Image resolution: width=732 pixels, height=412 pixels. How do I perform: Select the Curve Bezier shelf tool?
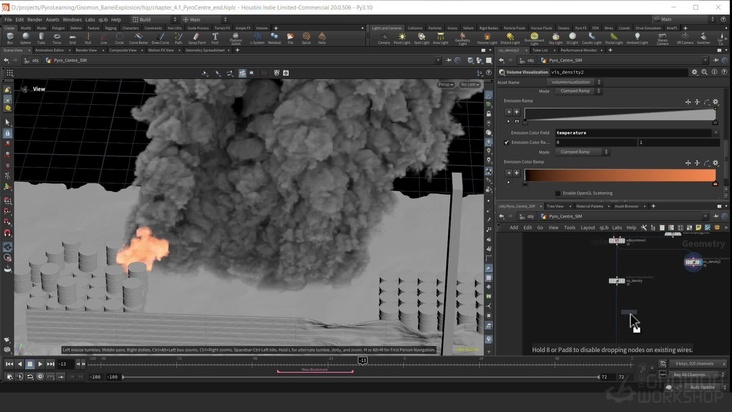(138, 37)
